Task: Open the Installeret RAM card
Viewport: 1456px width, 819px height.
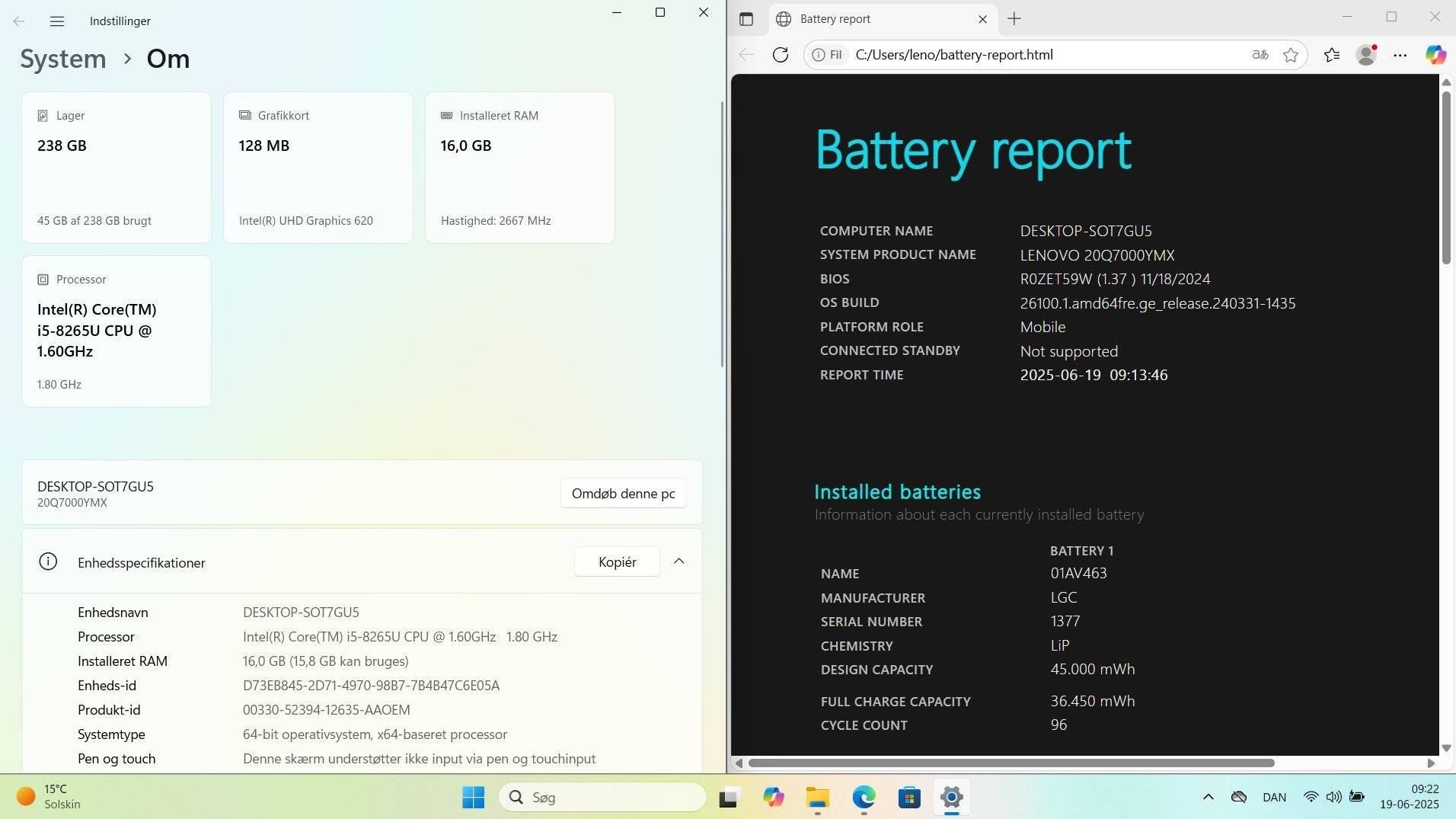Action: [x=520, y=168]
